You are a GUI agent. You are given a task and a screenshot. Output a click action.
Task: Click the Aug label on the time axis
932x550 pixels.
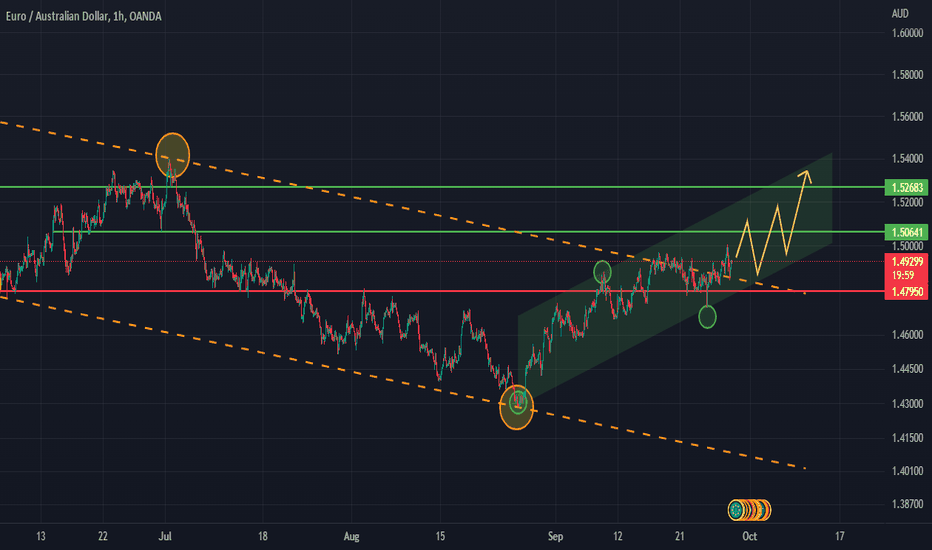coord(351,536)
